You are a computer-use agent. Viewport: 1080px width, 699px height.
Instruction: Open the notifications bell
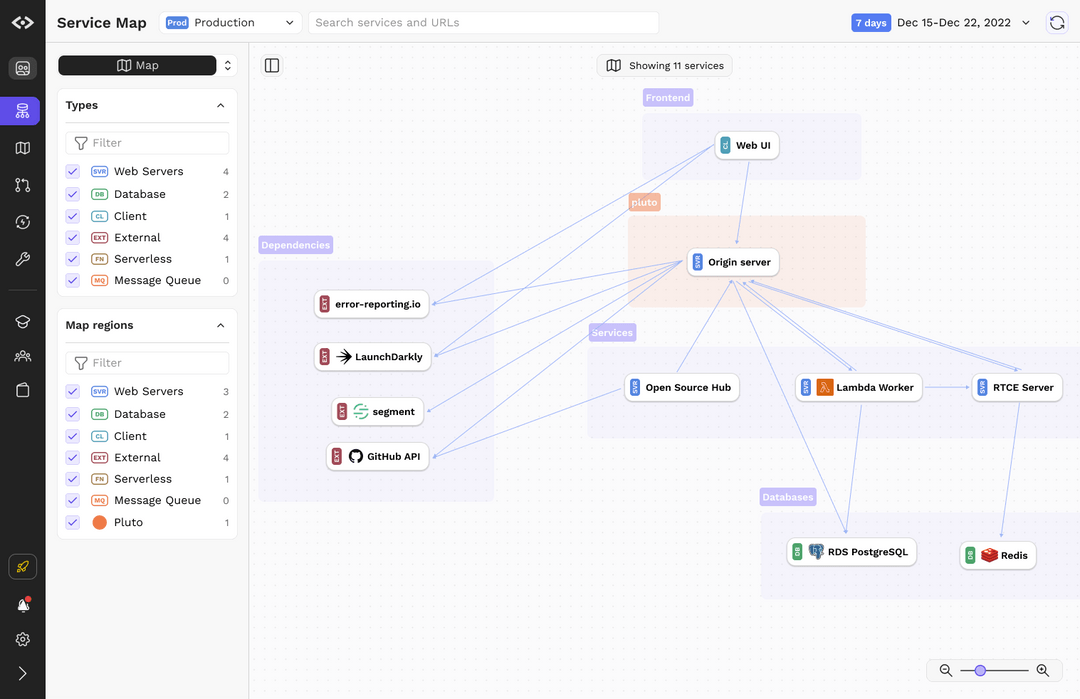(22, 603)
